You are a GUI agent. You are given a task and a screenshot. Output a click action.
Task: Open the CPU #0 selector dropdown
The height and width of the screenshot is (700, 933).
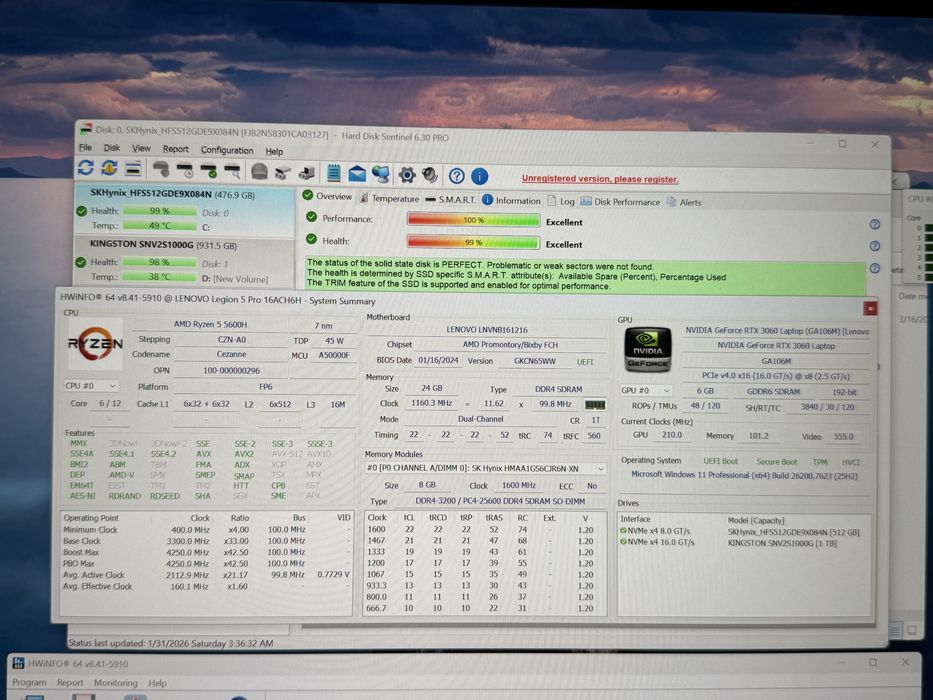point(91,386)
